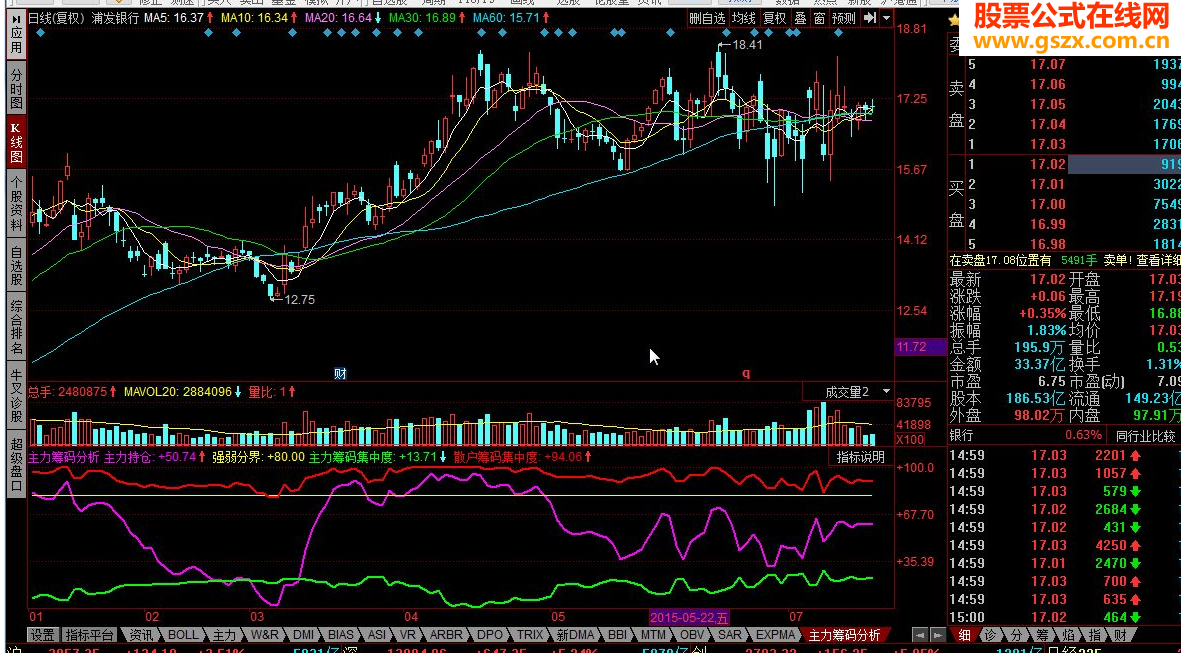The image size is (1181, 653).
Task: Open the 应用 sidebar tab
Action: [x=17, y=42]
